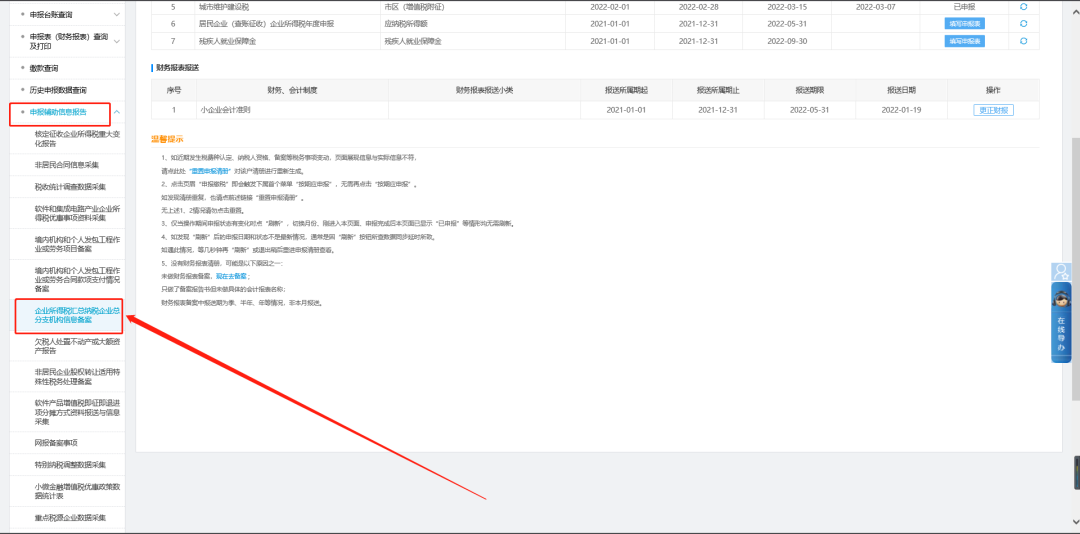Click the 2022-09-30 deadline cell
The height and width of the screenshot is (534, 1080).
click(787, 41)
